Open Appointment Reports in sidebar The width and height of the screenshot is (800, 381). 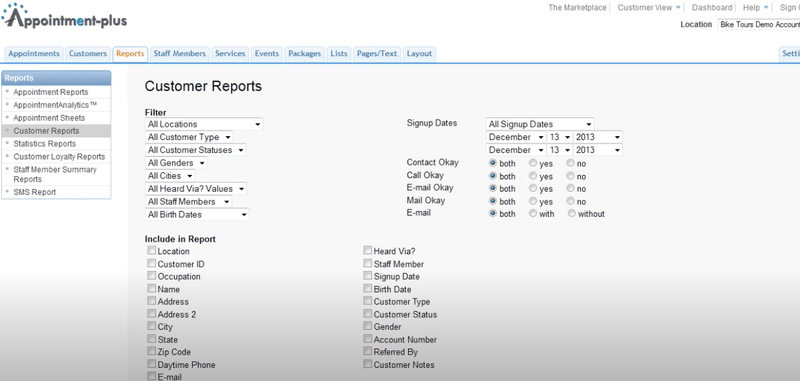51,92
